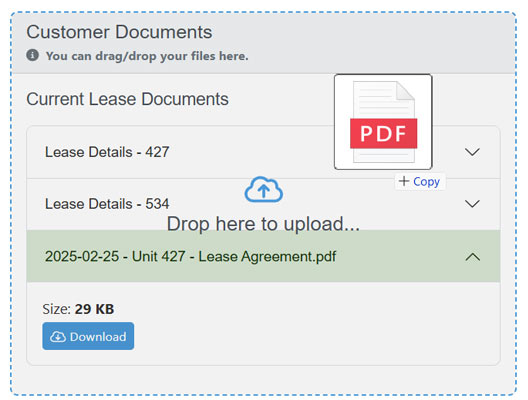The height and width of the screenshot is (400, 528).
Task: Click the cloud icon on Download button
Action: [x=58, y=336]
